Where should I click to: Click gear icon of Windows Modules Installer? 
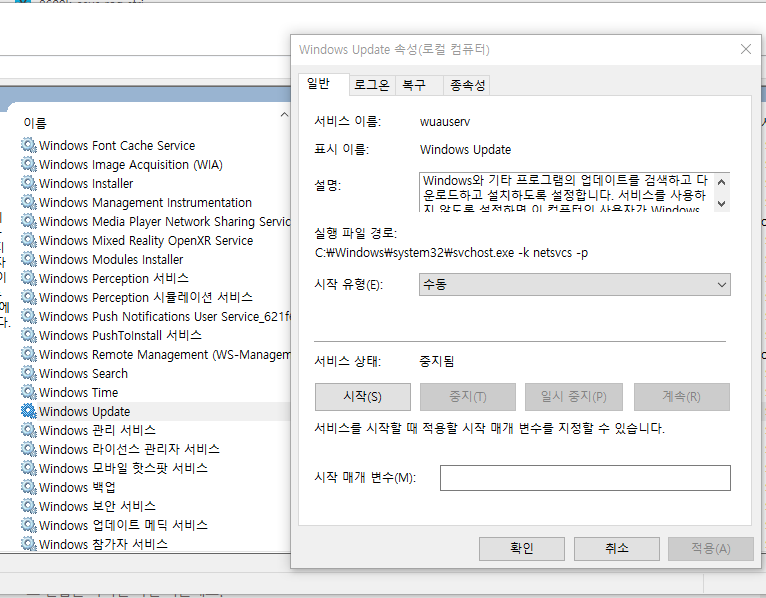pos(28,259)
